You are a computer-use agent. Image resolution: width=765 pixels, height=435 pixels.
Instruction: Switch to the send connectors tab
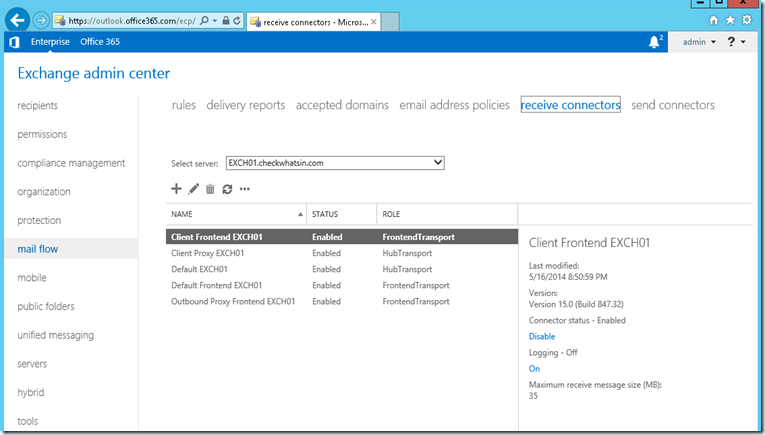[673, 105]
